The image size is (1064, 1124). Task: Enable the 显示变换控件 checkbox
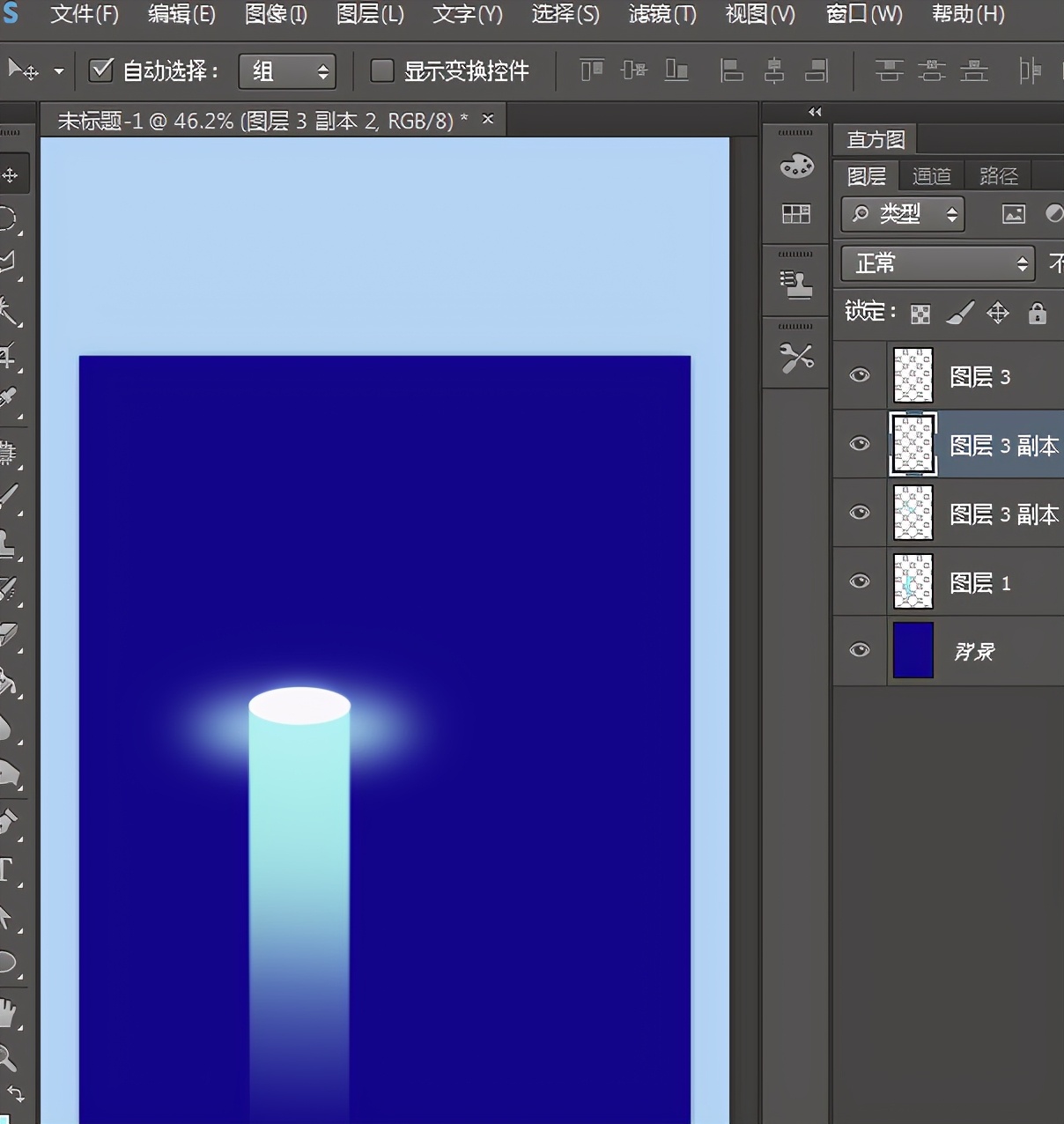pos(381,70)
